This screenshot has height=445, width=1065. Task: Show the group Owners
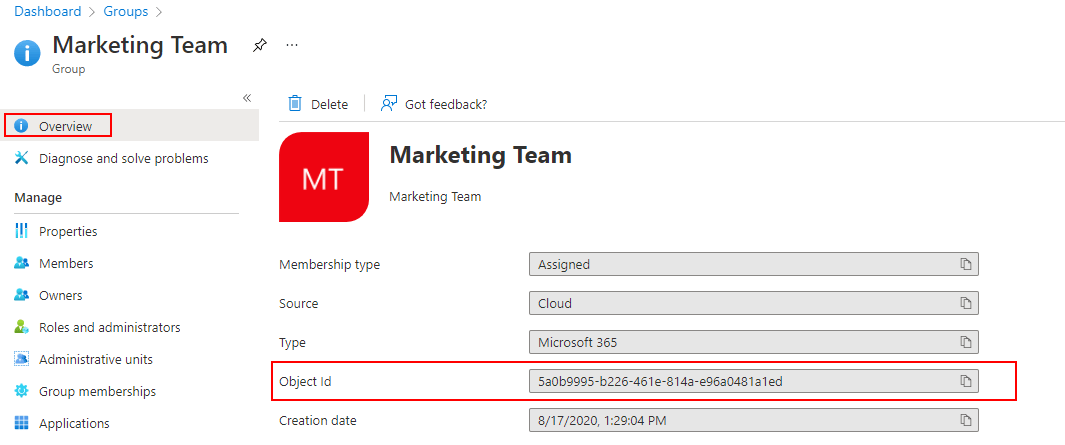(x=60, y=295)
